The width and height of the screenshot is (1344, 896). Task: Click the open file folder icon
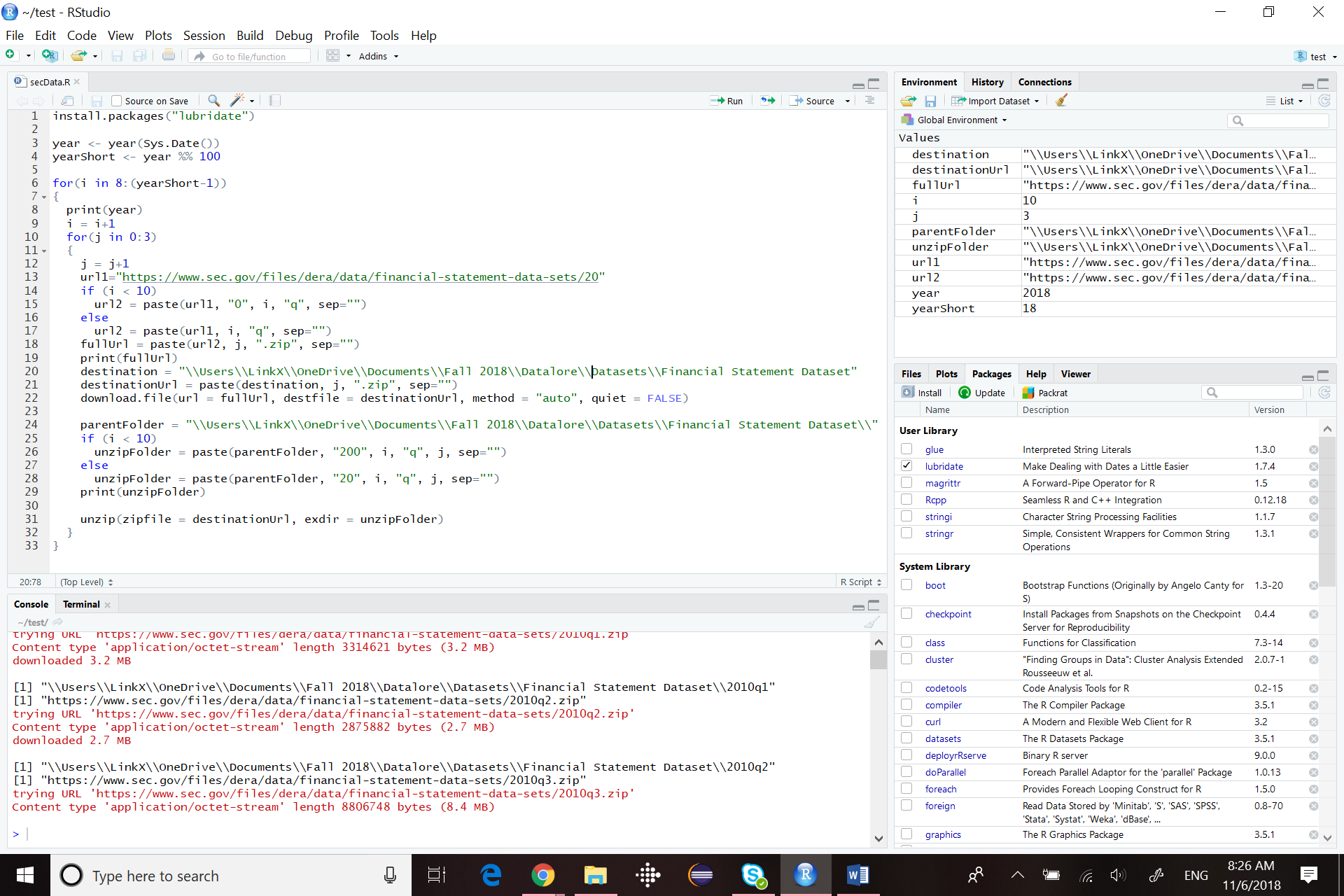coord(78,55)
